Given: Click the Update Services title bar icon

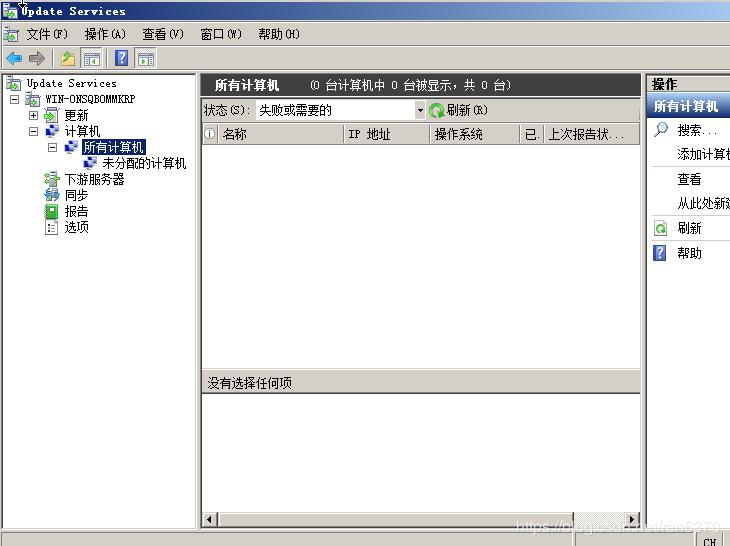Looking at the screenshot, I should pyautogui.click(x=10, y=10).
